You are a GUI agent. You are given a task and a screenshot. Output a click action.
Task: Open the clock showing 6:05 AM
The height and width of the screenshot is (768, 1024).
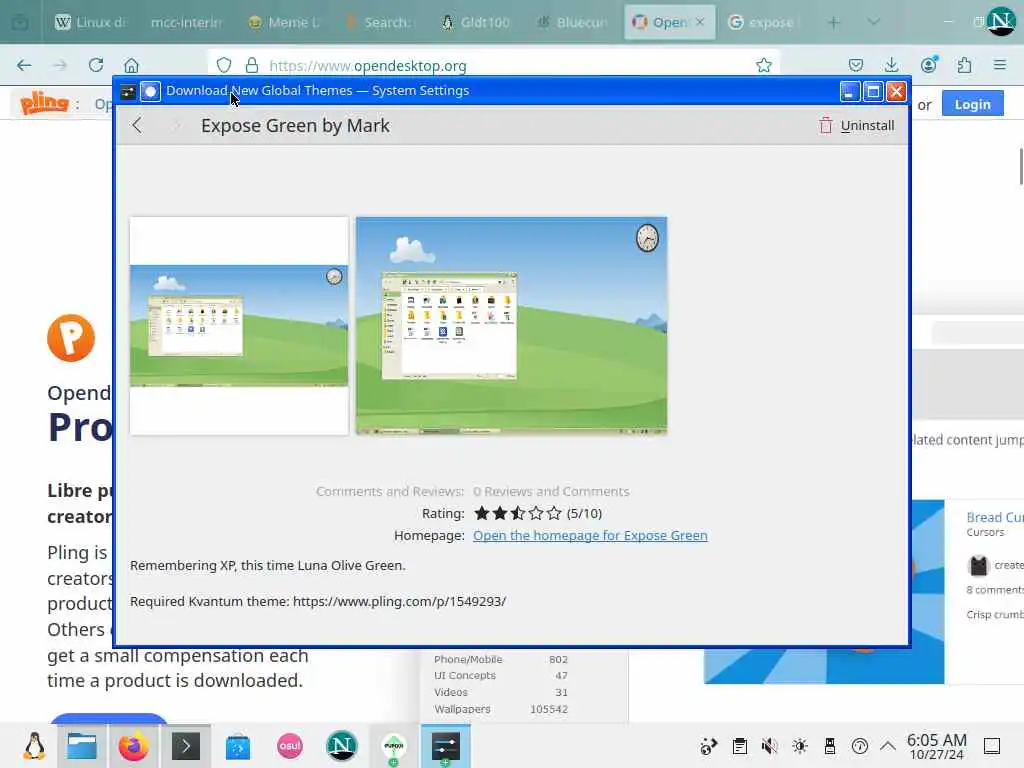[936, 746]
